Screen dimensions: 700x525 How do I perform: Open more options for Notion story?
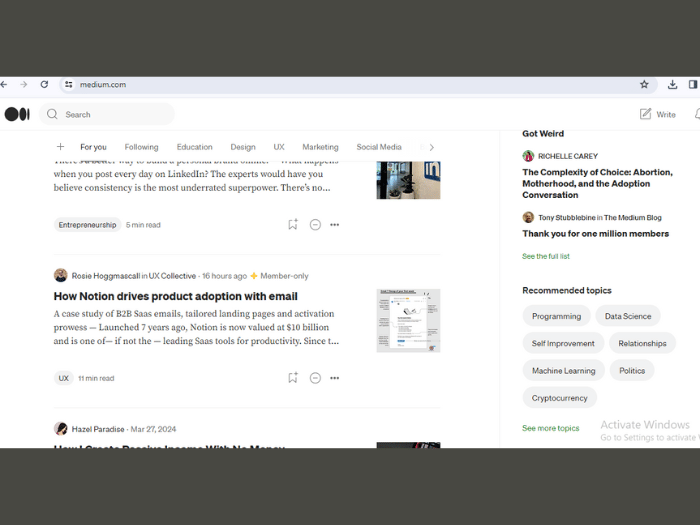tap(334, 378)
